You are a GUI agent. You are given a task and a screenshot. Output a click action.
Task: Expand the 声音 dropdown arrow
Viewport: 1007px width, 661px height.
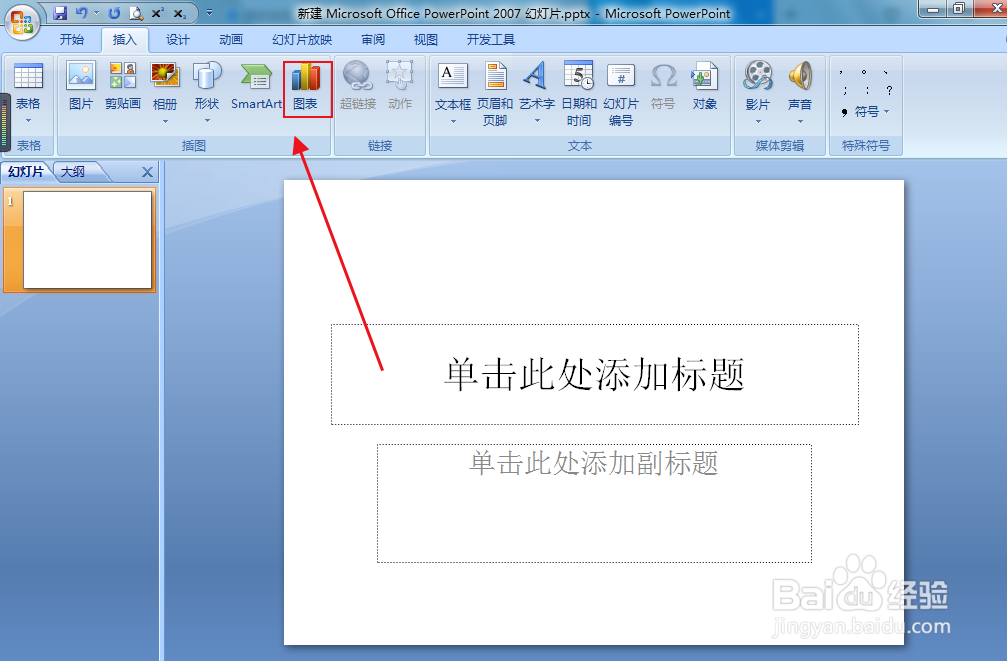(x=800, y=121)
